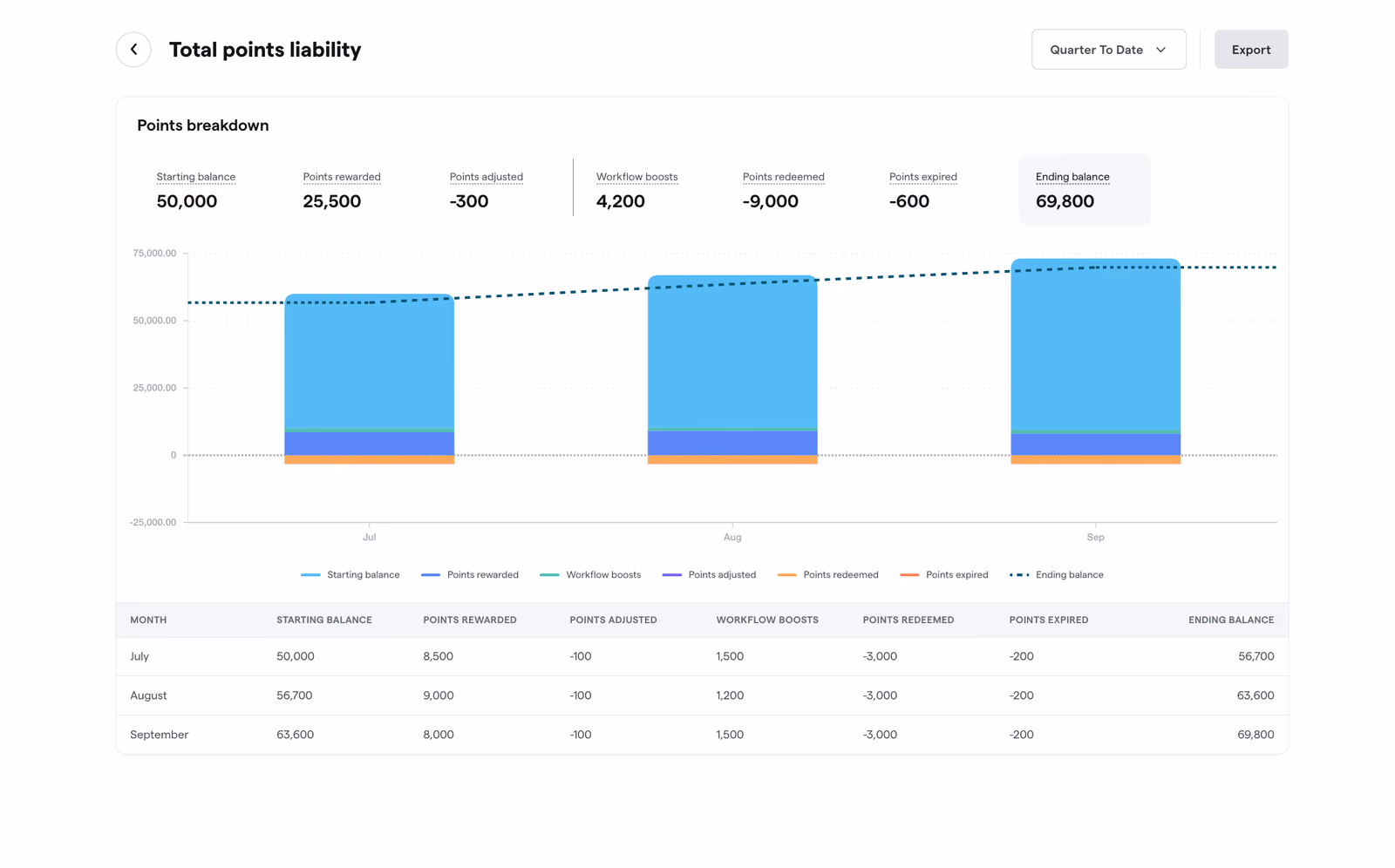Click September's ending balance 69,800 in table
This screenshot has height=868, width=1395.
tap(1255, 735)
